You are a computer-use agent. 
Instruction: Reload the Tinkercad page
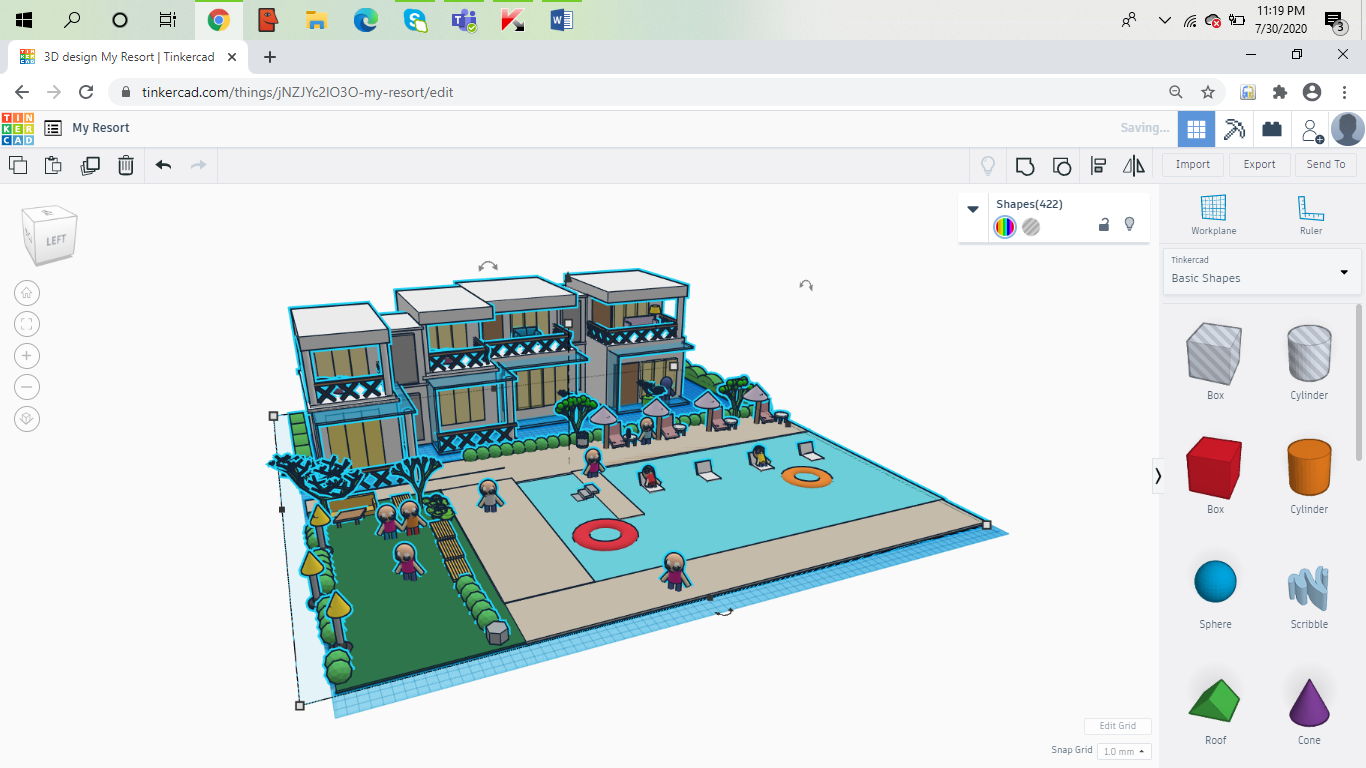tap(86, 92)
